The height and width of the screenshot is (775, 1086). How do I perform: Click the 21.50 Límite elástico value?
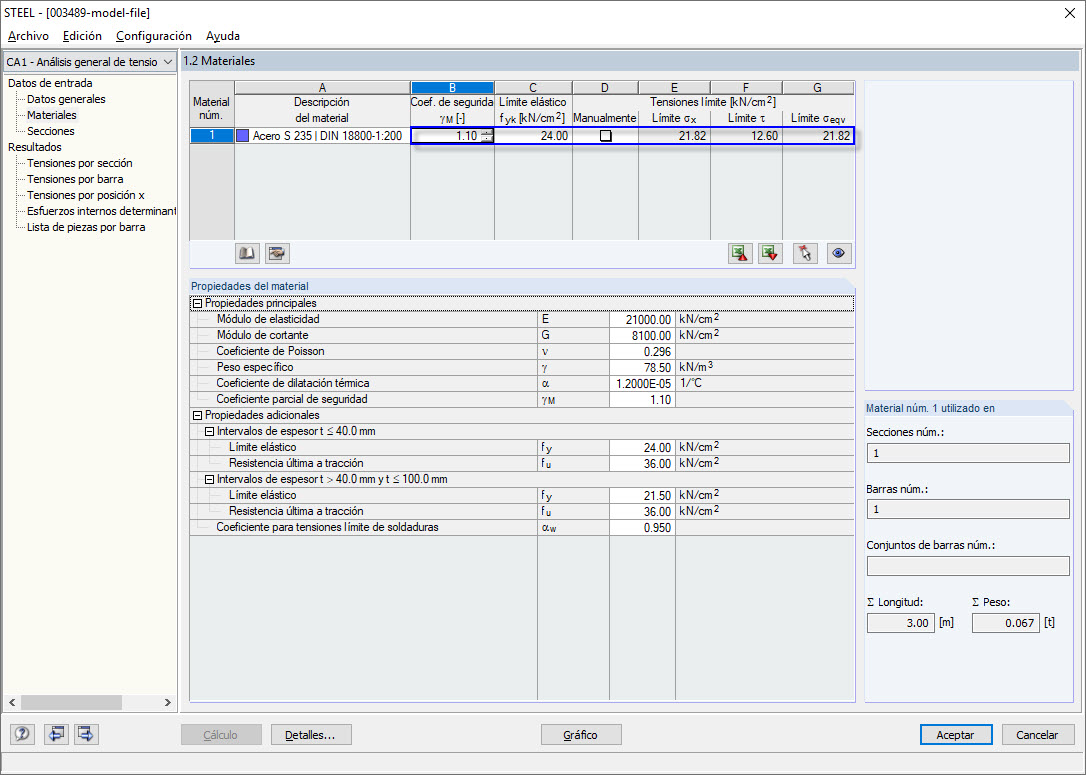(x=642, y=495)
